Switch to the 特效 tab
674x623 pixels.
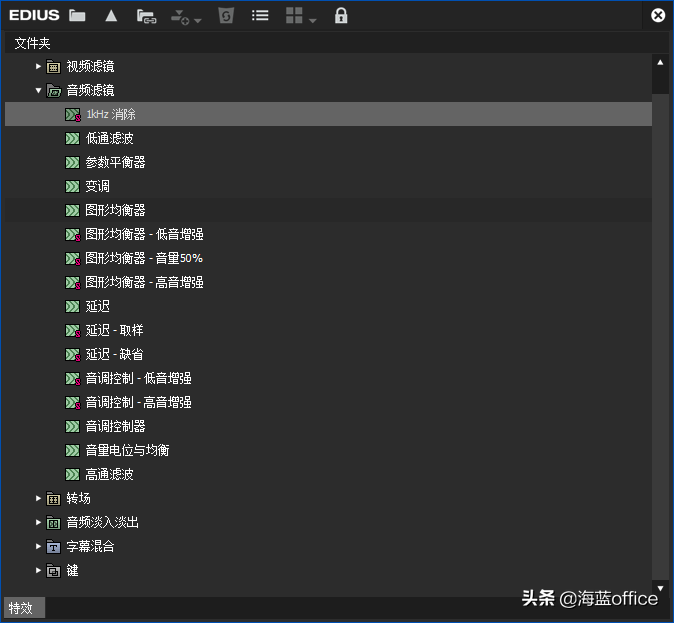[22, 608]
